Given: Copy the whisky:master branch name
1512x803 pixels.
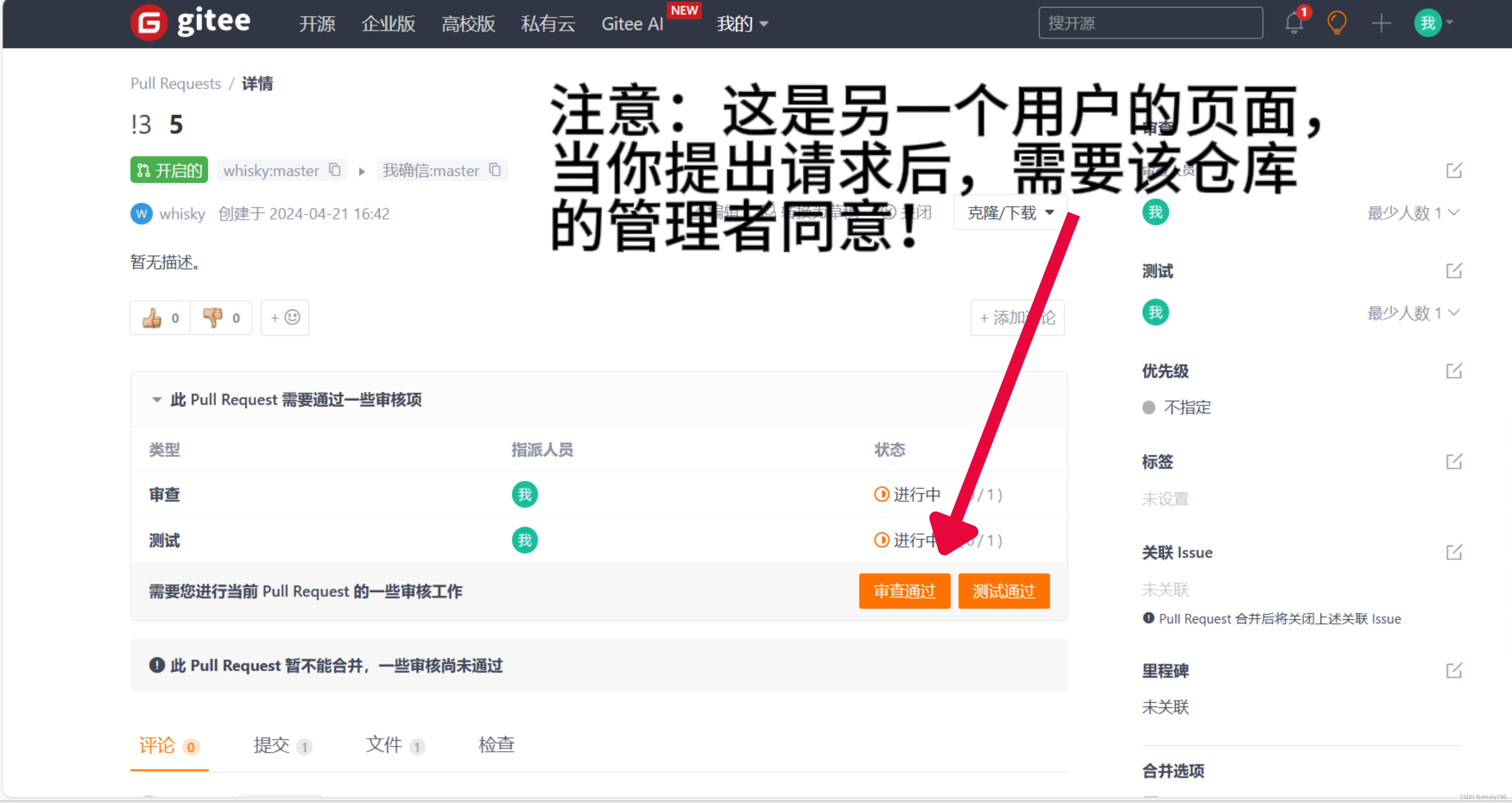Looking at the screenshot, I should pos(334,170).
